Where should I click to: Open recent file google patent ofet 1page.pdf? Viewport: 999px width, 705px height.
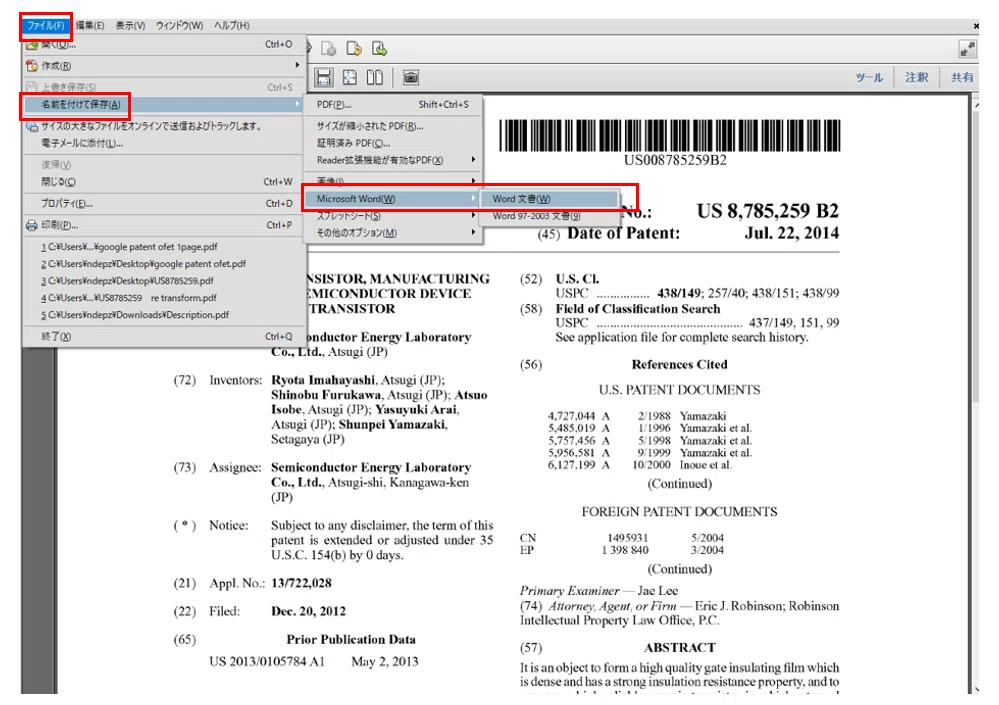(x=164, y=247)
